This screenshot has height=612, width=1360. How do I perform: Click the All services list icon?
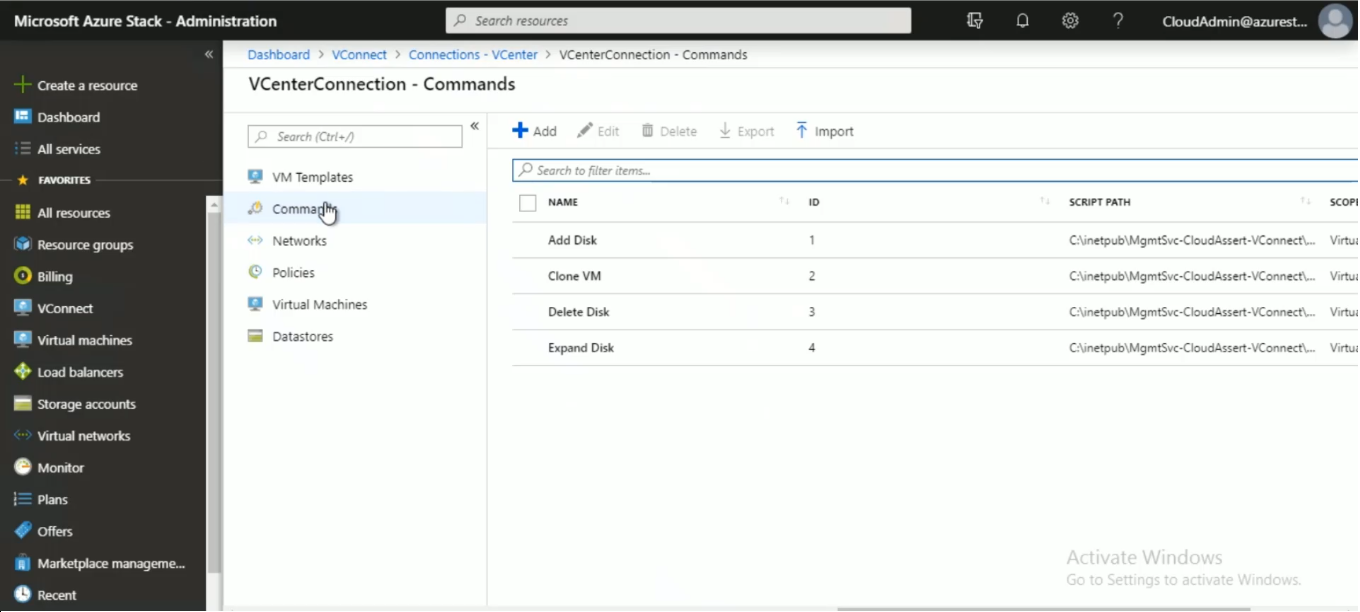pyautogui.click(x=22, y=149)
